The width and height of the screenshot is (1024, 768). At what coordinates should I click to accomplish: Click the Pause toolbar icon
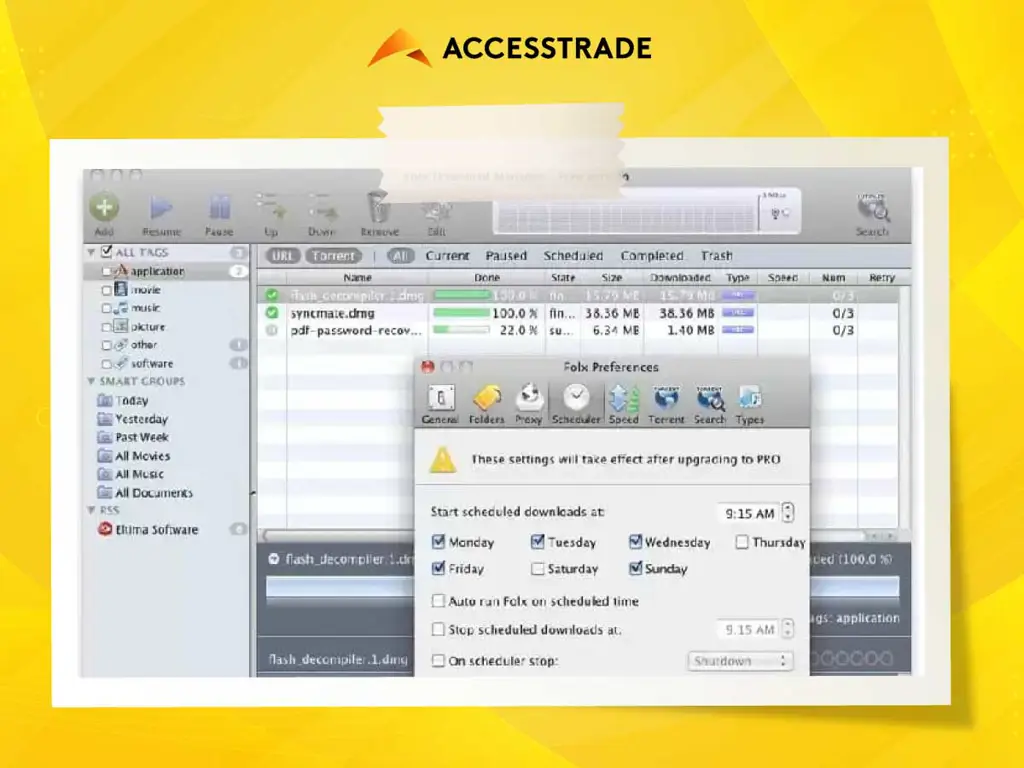[219, 208]
